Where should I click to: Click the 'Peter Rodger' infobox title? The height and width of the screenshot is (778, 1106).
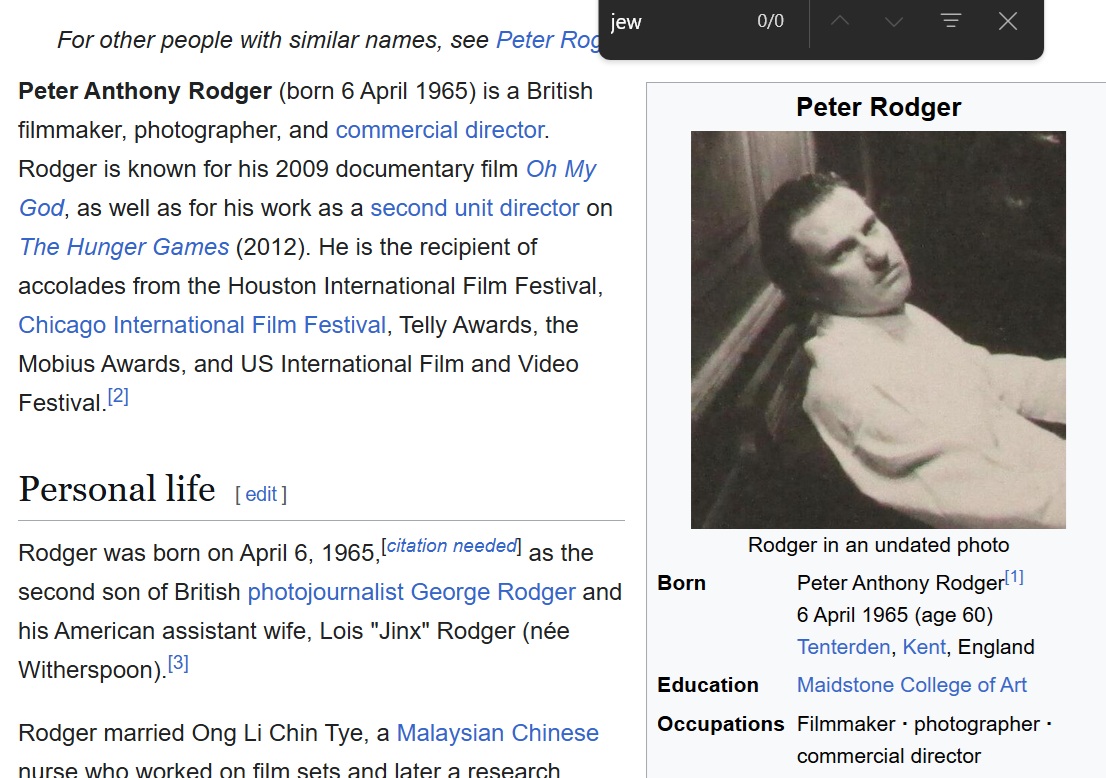878,107
